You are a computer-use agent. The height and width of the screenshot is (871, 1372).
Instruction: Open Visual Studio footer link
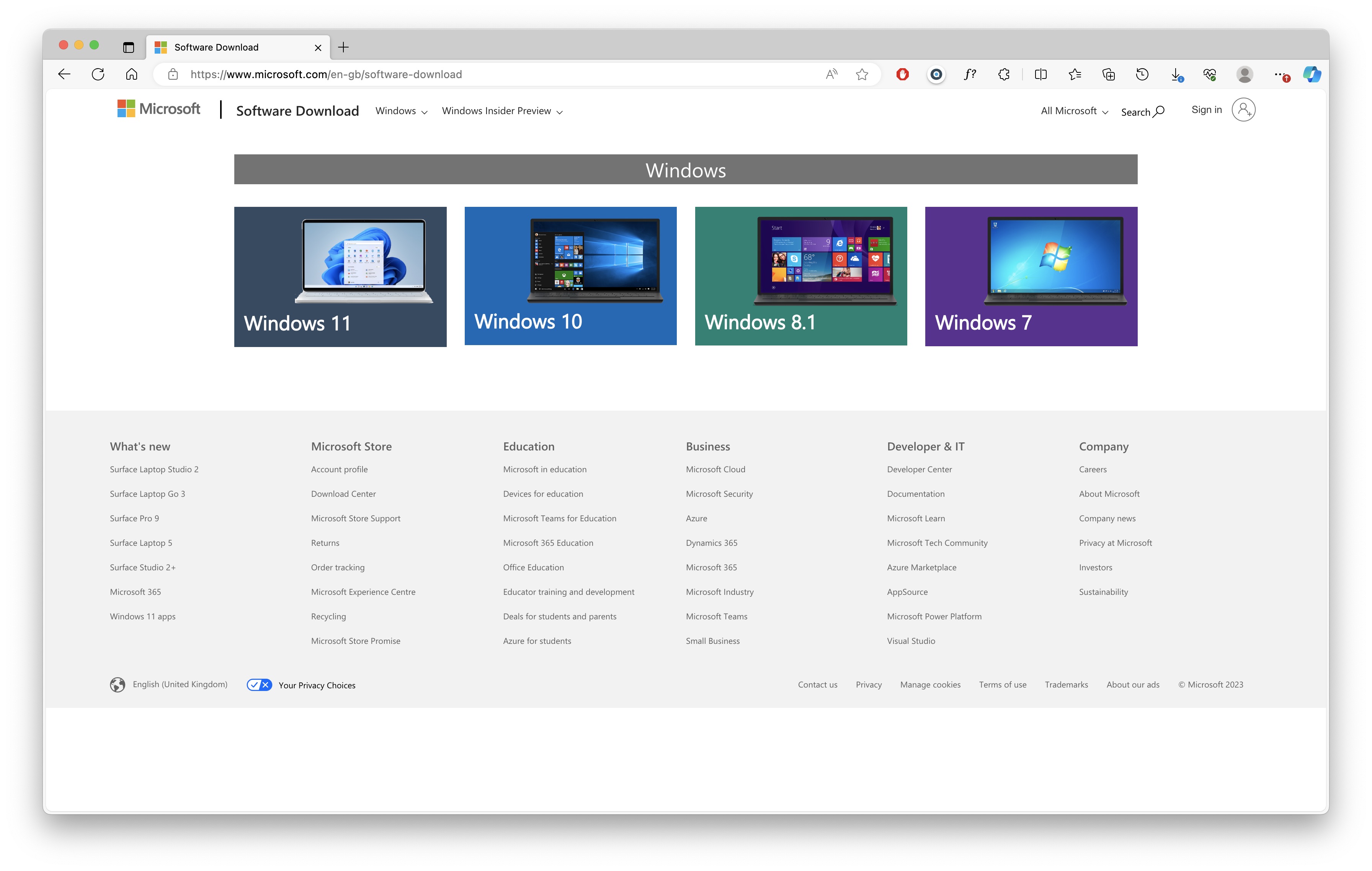[910, 641]
